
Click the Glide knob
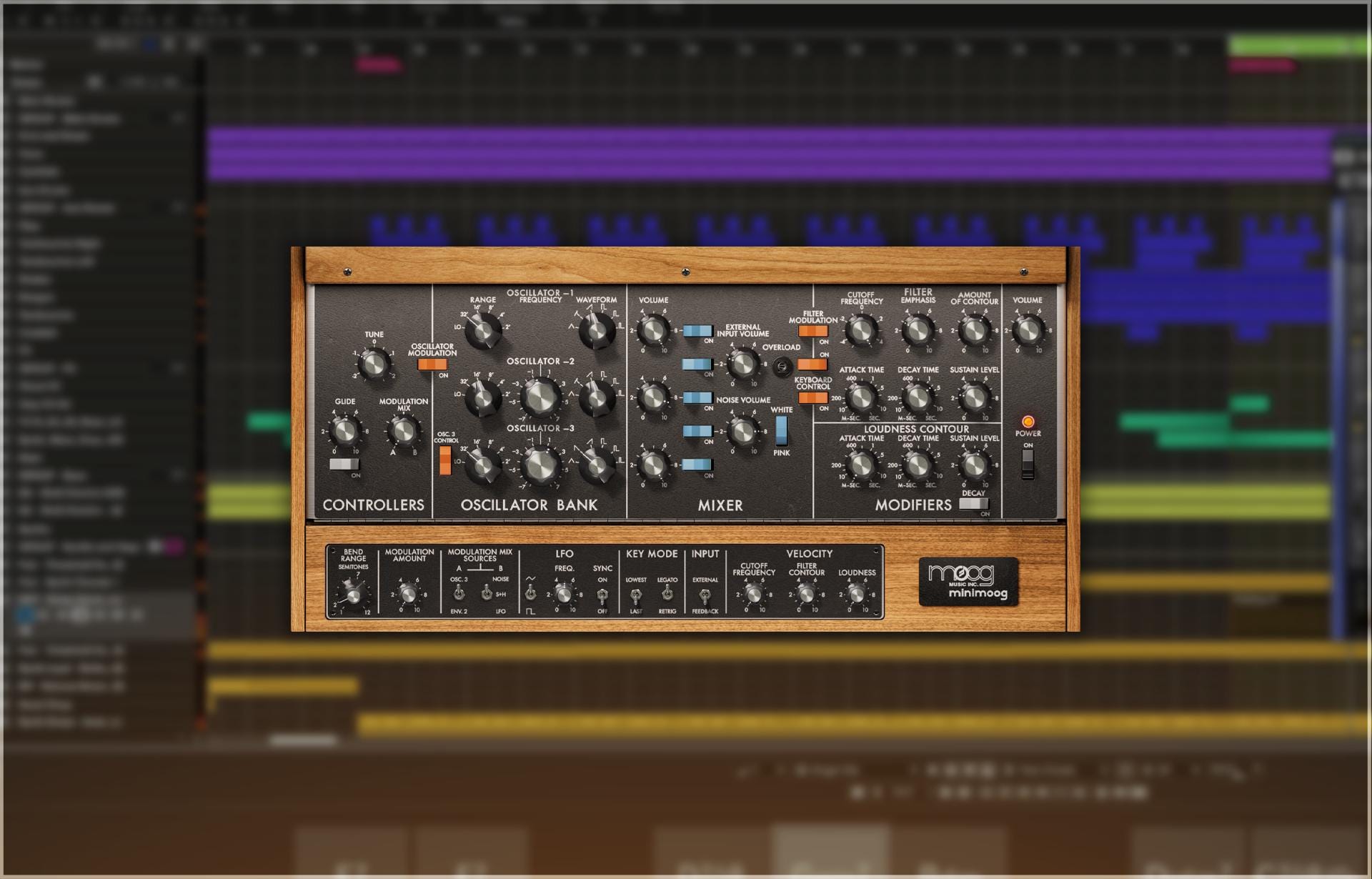[x=345, y=430]
